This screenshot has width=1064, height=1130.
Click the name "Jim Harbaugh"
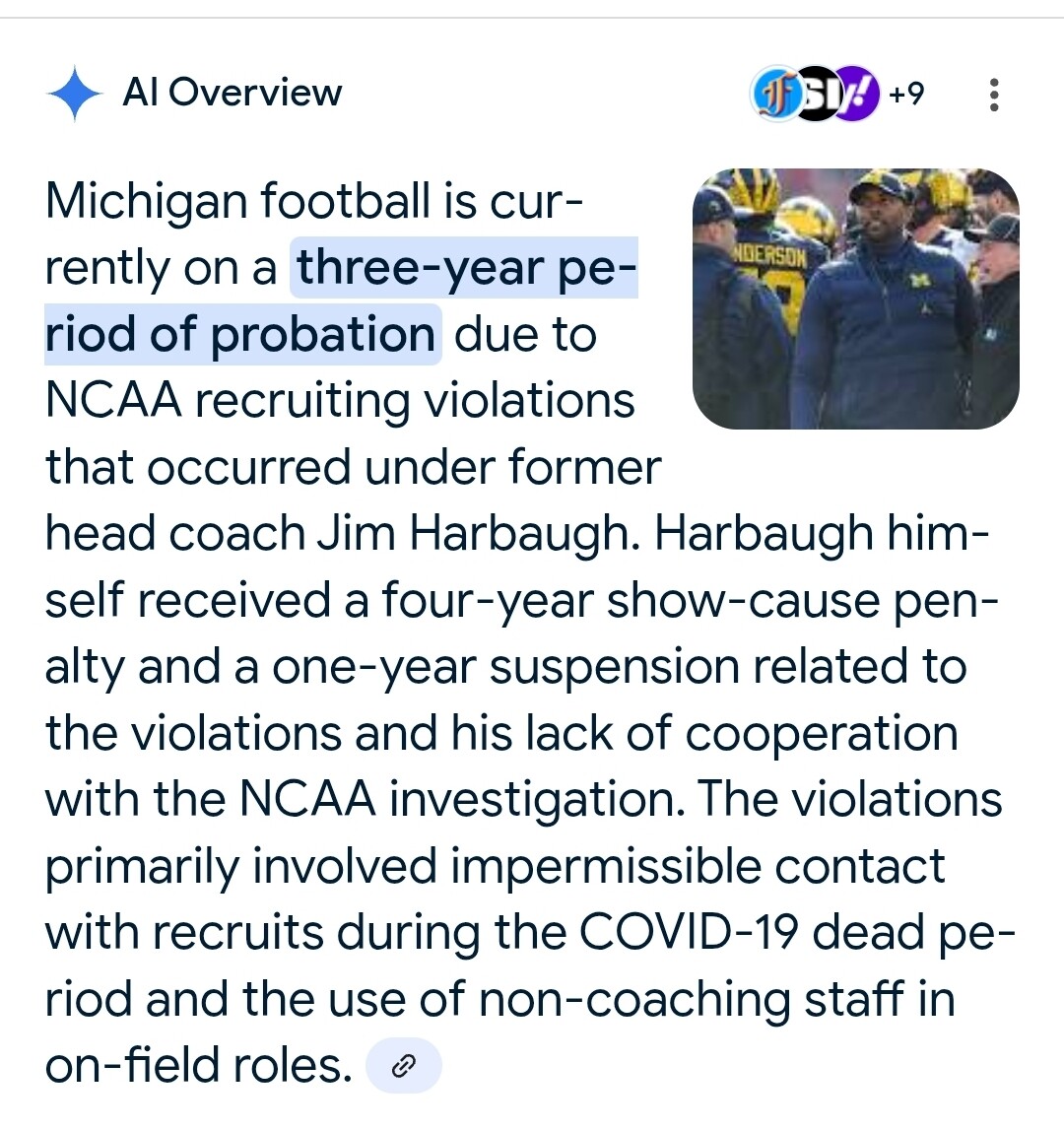[x=479, y=534]
